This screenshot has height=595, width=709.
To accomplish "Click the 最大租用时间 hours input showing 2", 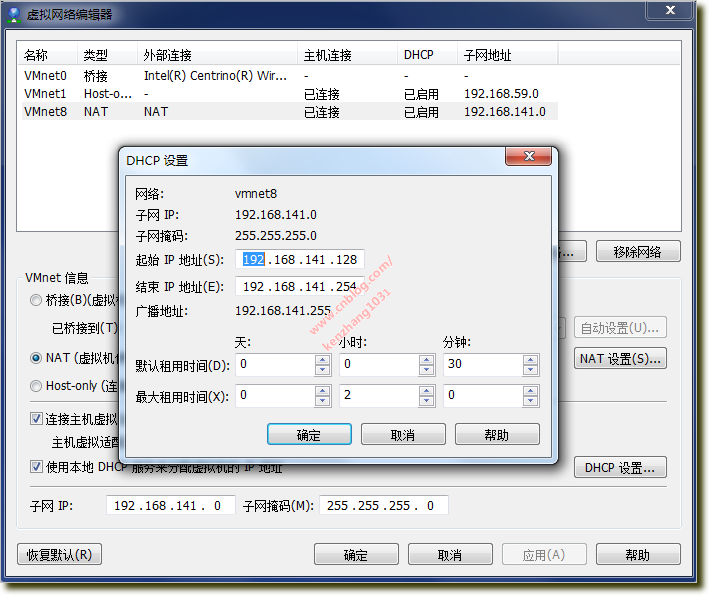I will [379, 396].
